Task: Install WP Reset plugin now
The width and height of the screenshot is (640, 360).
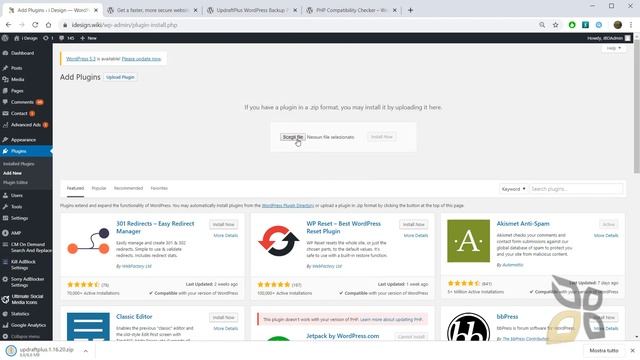Action: tap(413, 224)
